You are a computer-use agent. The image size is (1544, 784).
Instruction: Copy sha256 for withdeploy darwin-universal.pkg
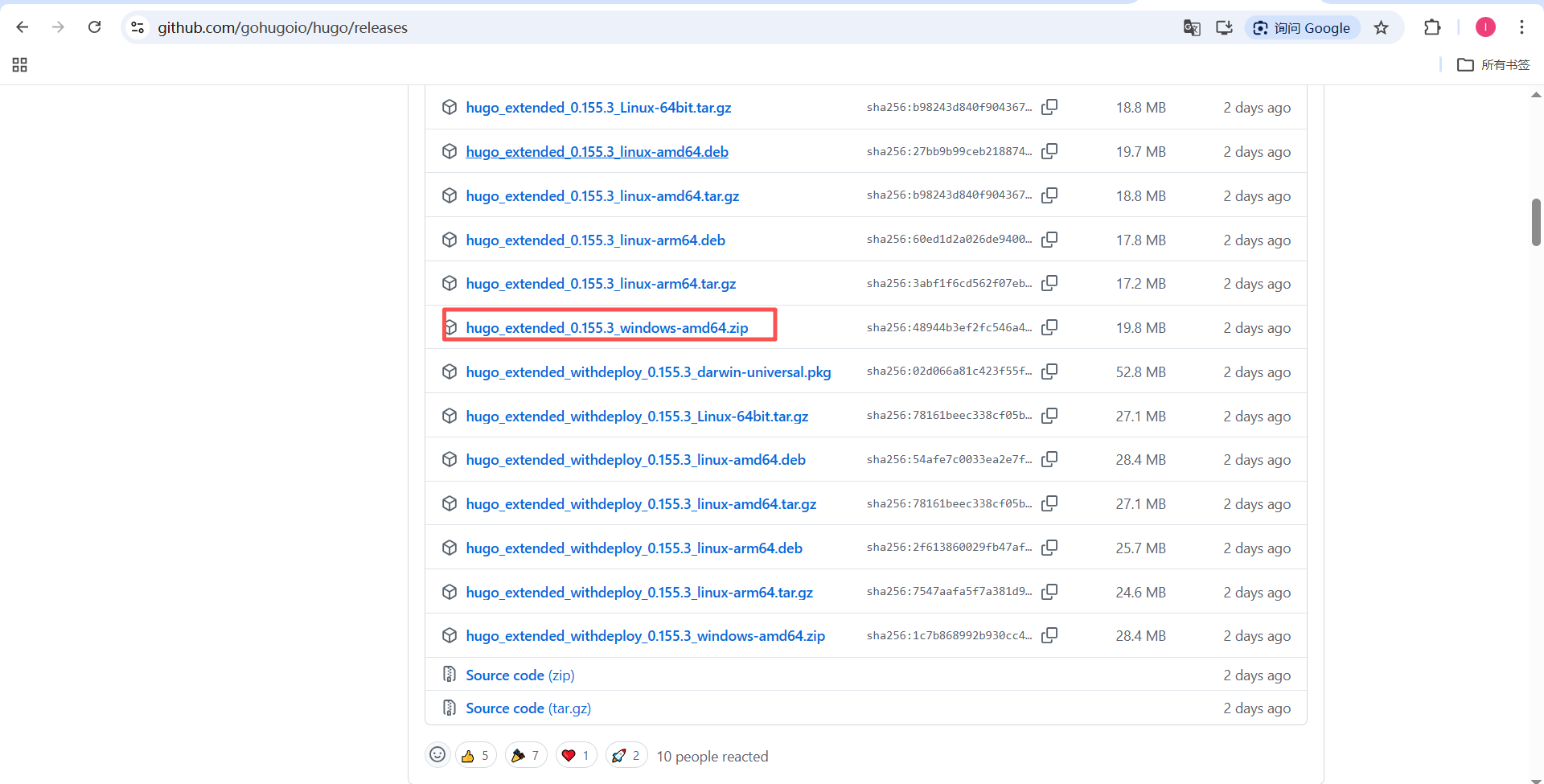(1049, 371)
